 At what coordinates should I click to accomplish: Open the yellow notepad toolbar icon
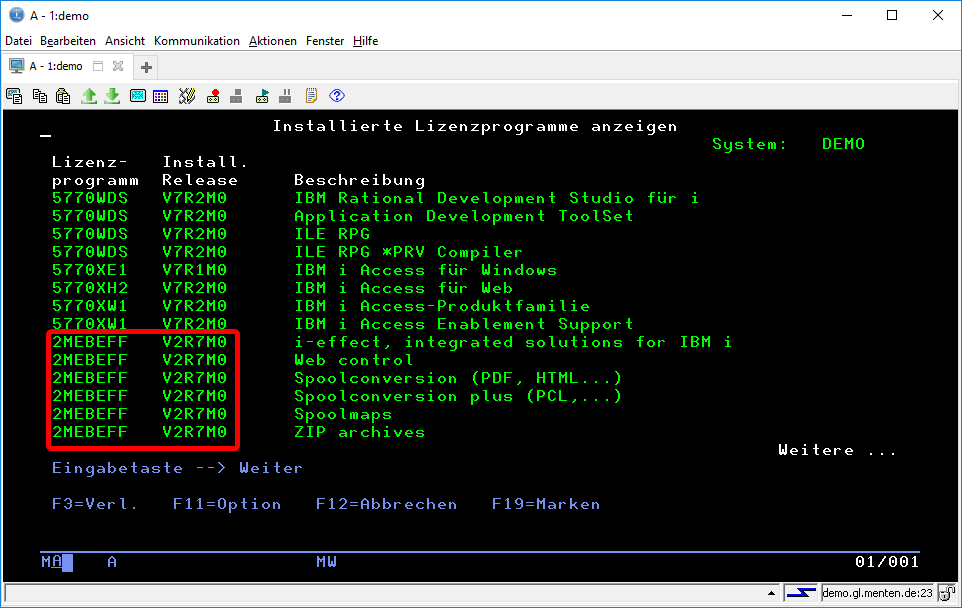coord(311,96)
